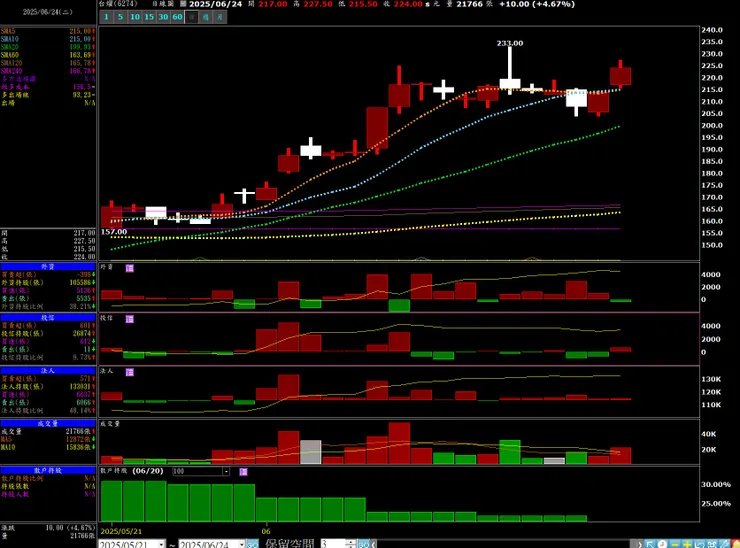Open the end date 2025/06/24 dropdown
The width and height of the screenshot is (740, 548).
click(242, 544)
